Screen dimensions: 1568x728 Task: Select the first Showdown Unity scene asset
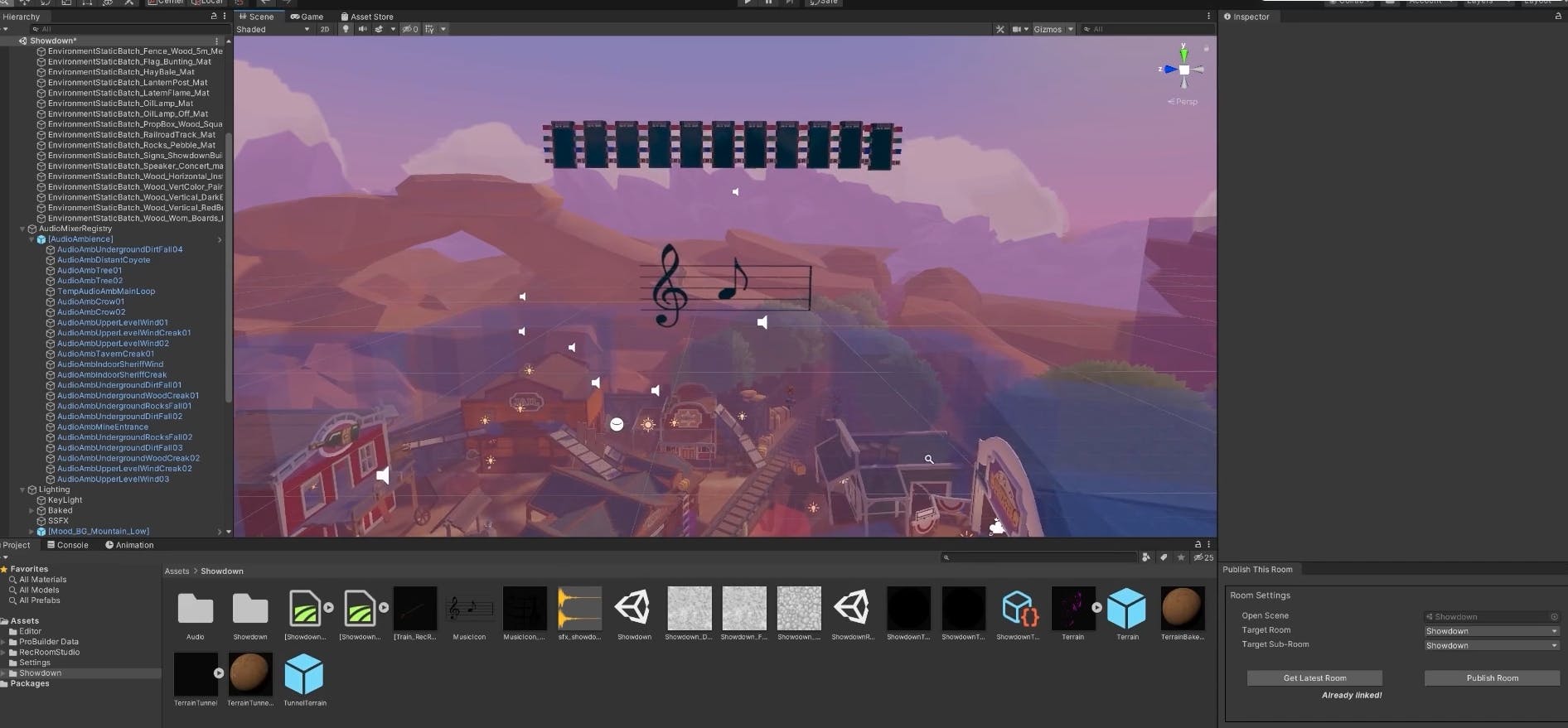pos(634,609)
